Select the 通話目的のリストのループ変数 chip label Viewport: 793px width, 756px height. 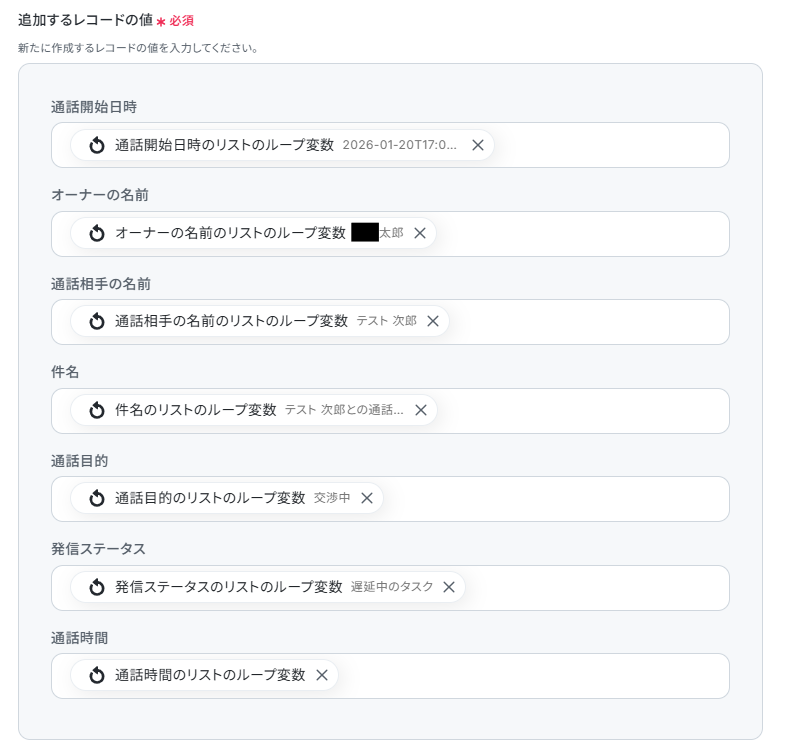(210, 498)
